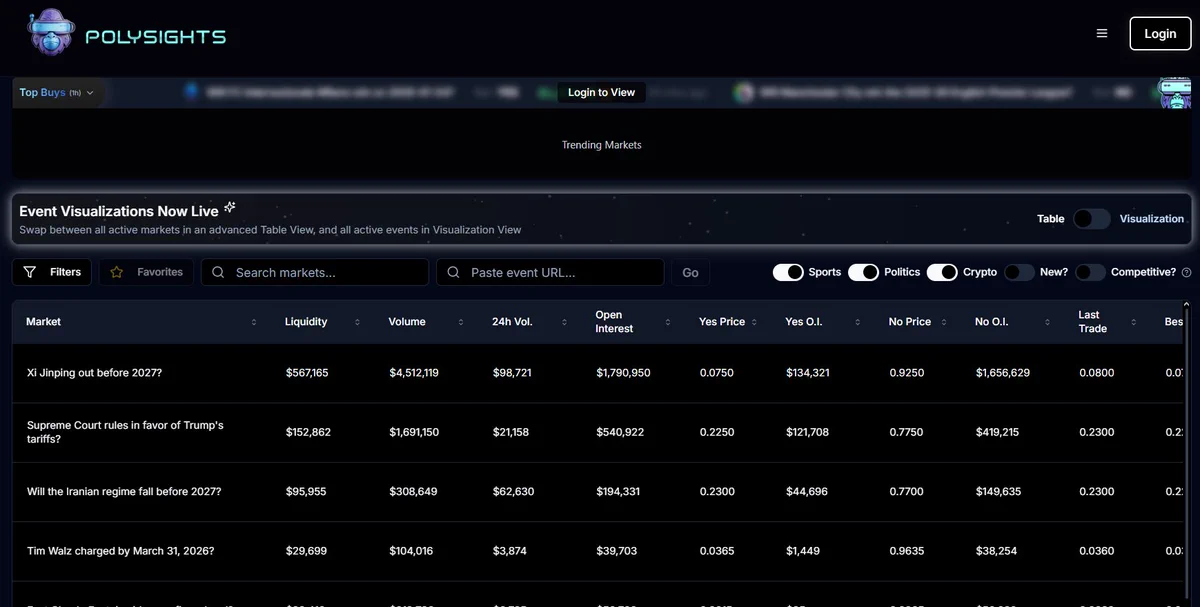Click the Polysights ape logo
The width and height of the screenshot is (1200, 607).
[x=51, y=33]
